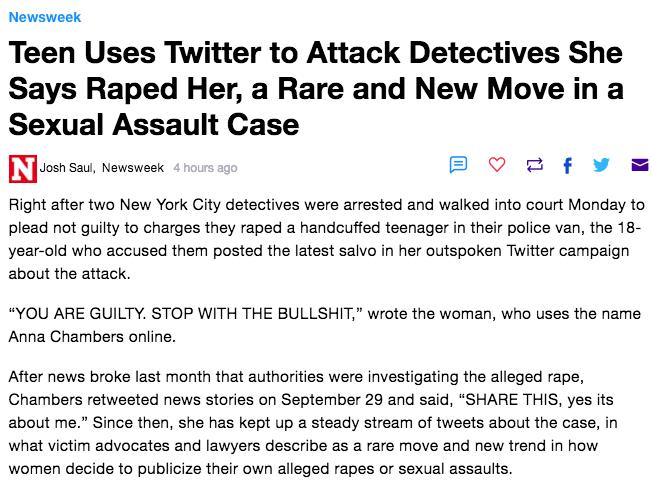View author Josh Saul's profile

(x=67, y=168)
